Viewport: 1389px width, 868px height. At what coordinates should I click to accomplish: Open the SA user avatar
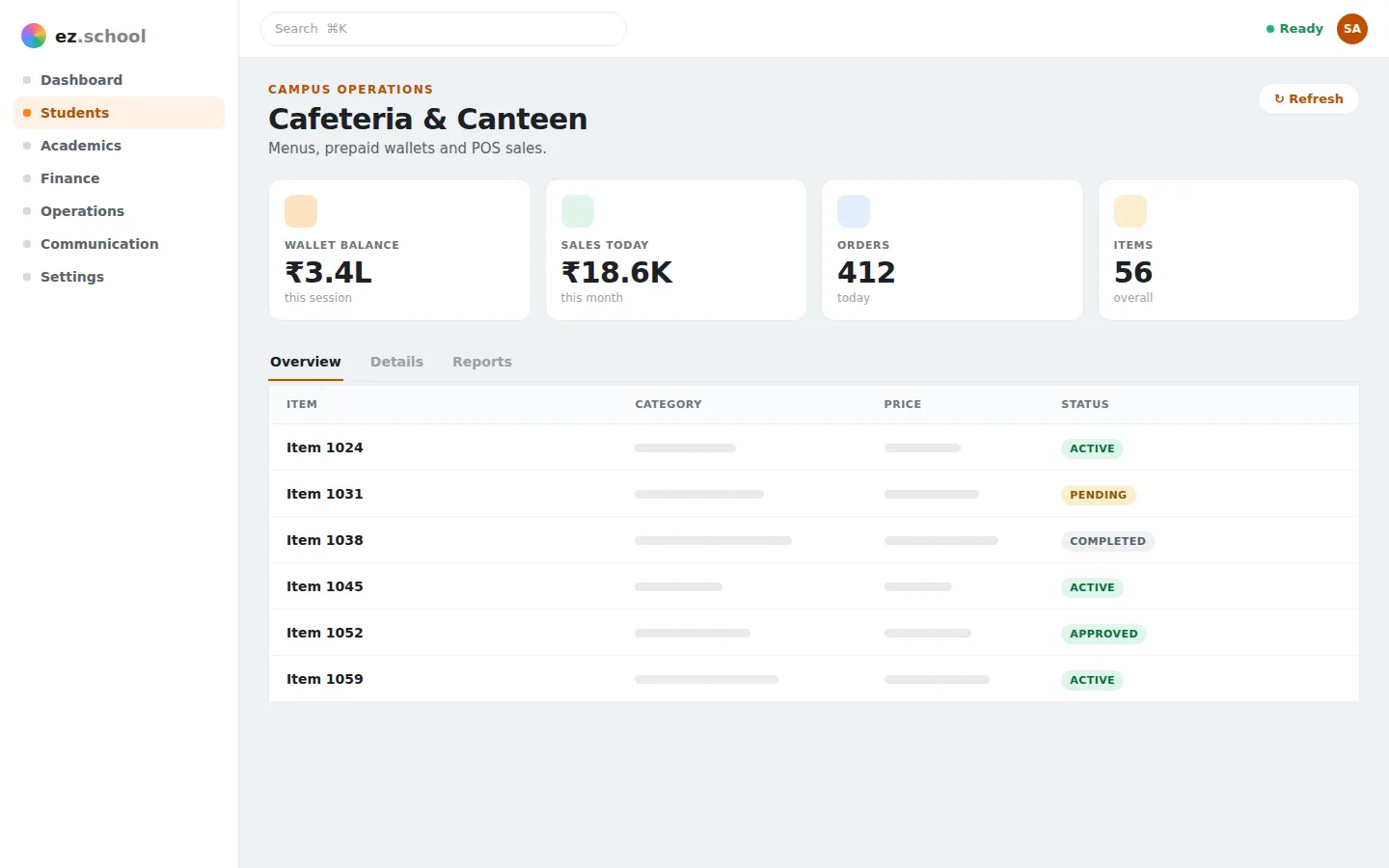(x=1352, y=29)
